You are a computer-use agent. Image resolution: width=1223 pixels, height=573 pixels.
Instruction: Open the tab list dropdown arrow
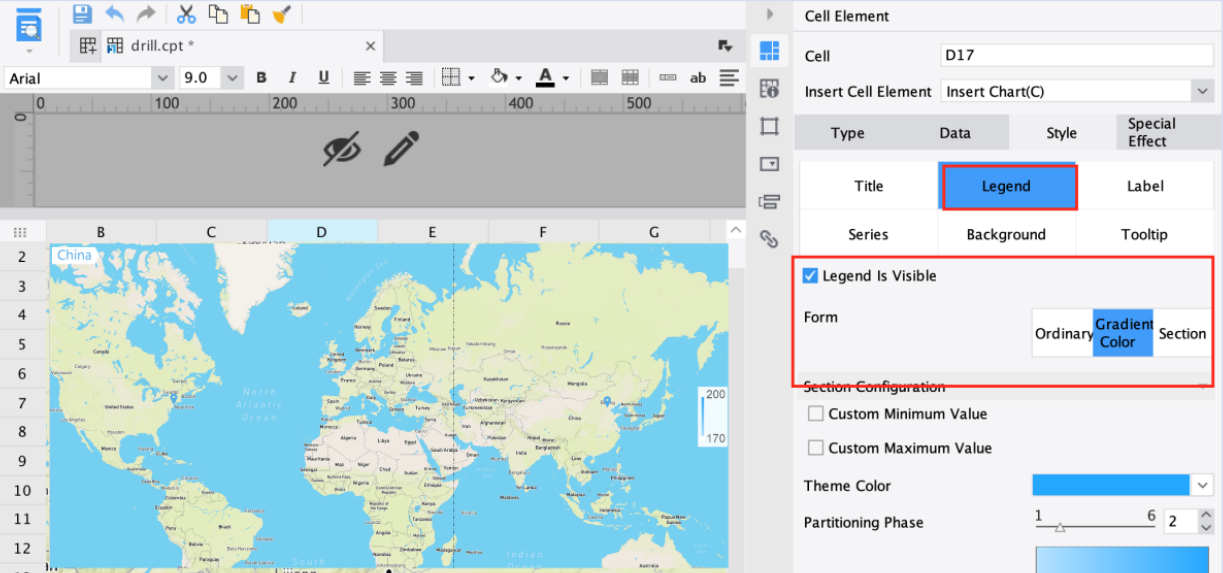point(725,45)
